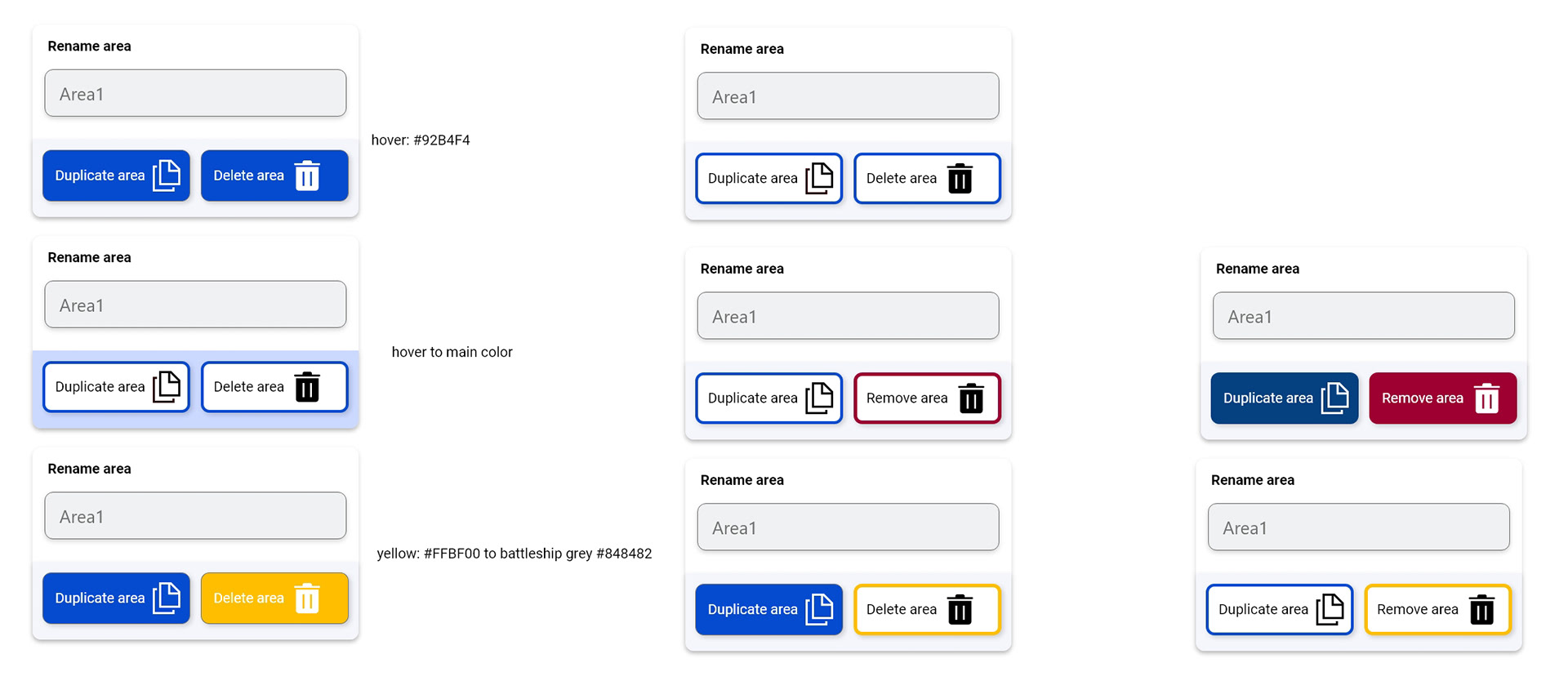The height and width of the screenshot is (694, 1568).
Task: Click Delete area button on light-blue footer
Action: click(274, 387)
